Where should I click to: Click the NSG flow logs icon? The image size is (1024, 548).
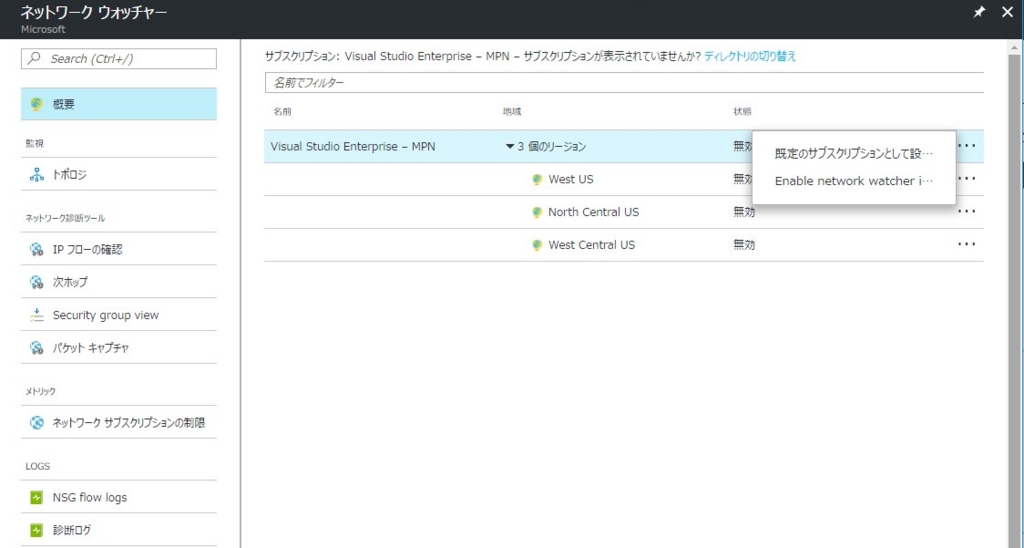37,497
